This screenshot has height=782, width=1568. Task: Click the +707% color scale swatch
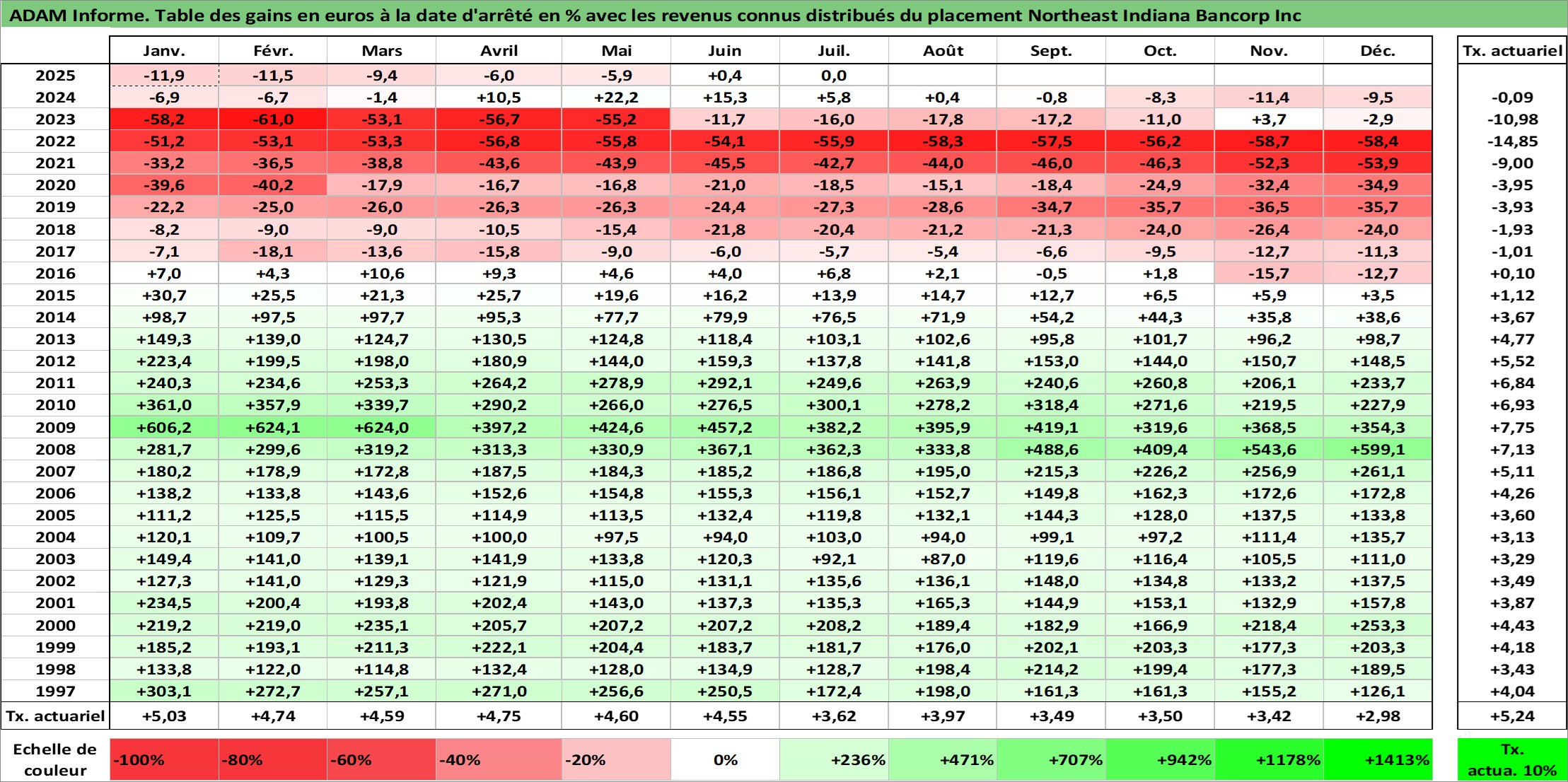[x=1051, y=760]
